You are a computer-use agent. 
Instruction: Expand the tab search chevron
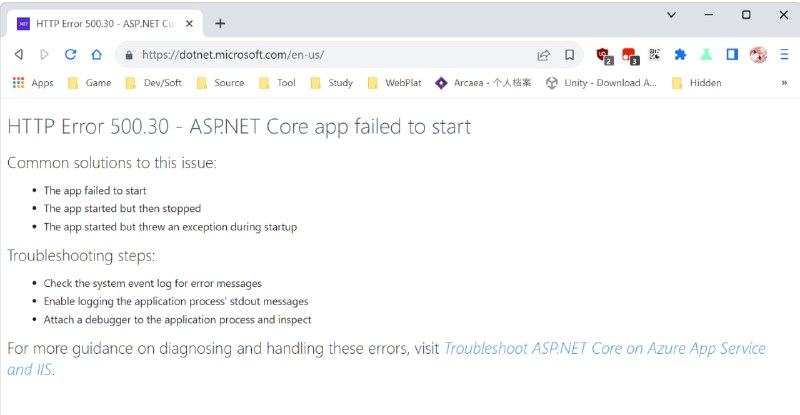671,15
